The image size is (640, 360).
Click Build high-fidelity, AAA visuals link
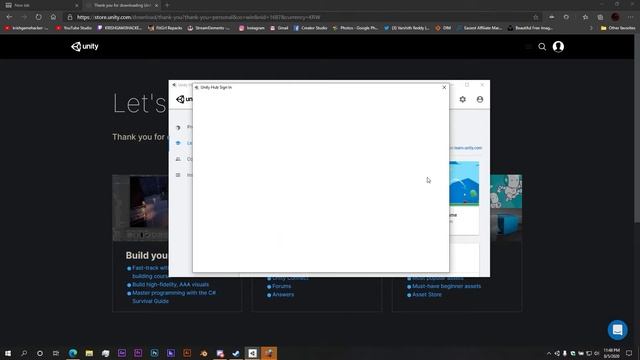(170, 284)
